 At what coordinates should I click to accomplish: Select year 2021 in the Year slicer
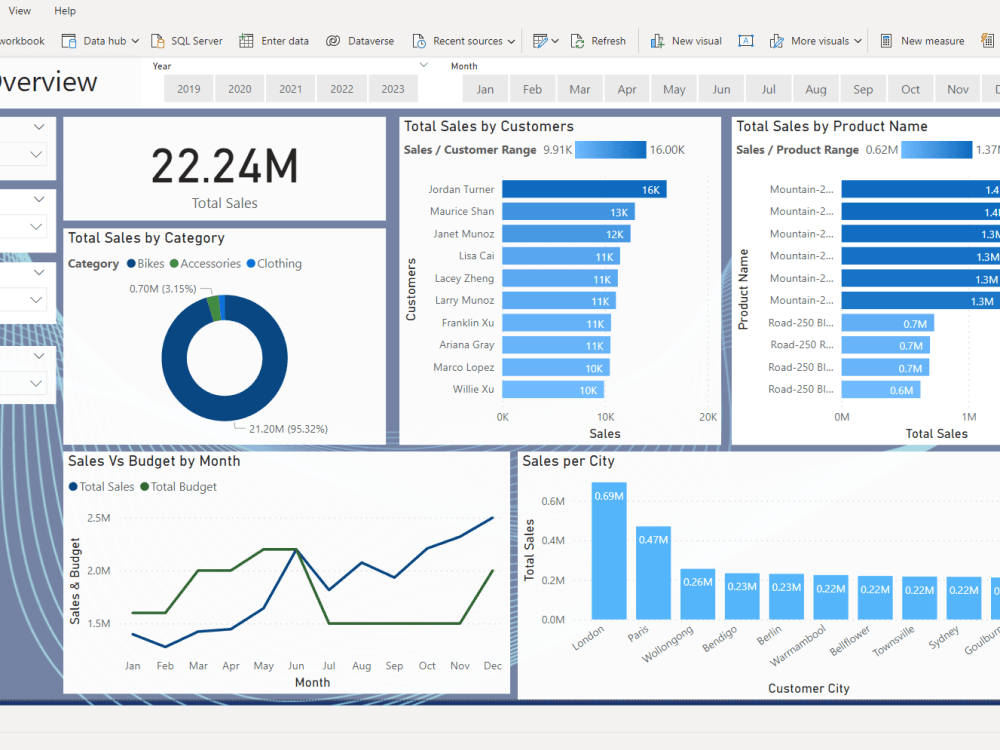290,88
